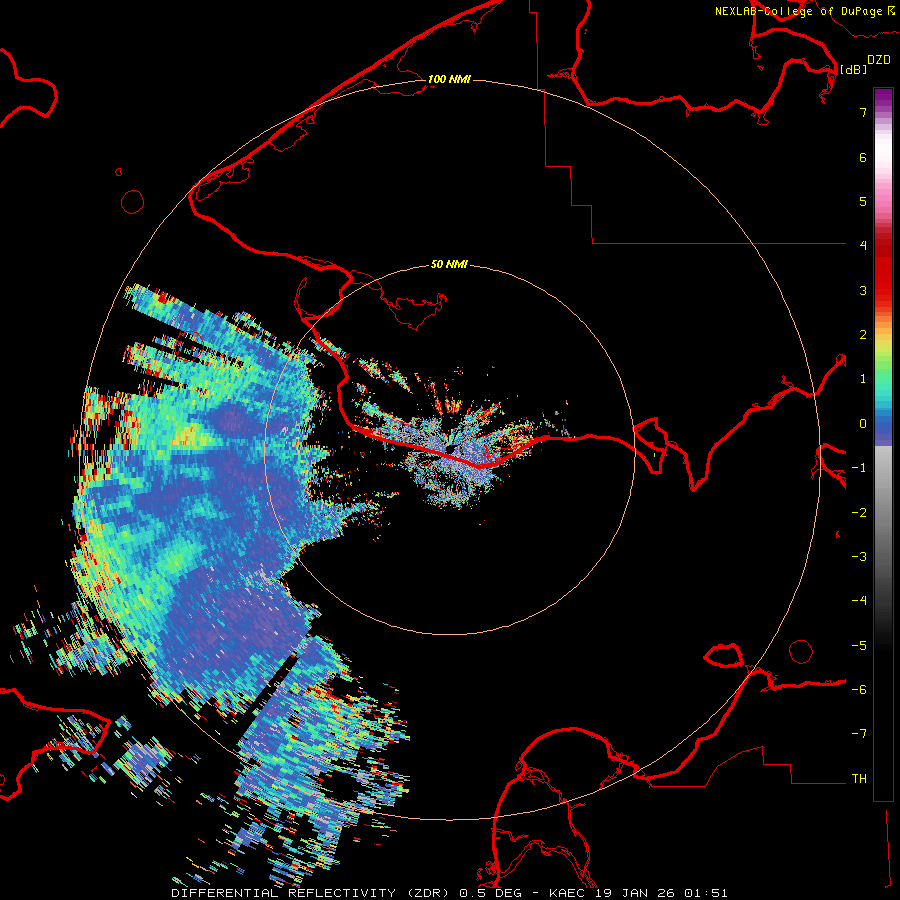Click the 4 value on the color scale
Viewport: 900px width, 900px height.
[863, 246]
